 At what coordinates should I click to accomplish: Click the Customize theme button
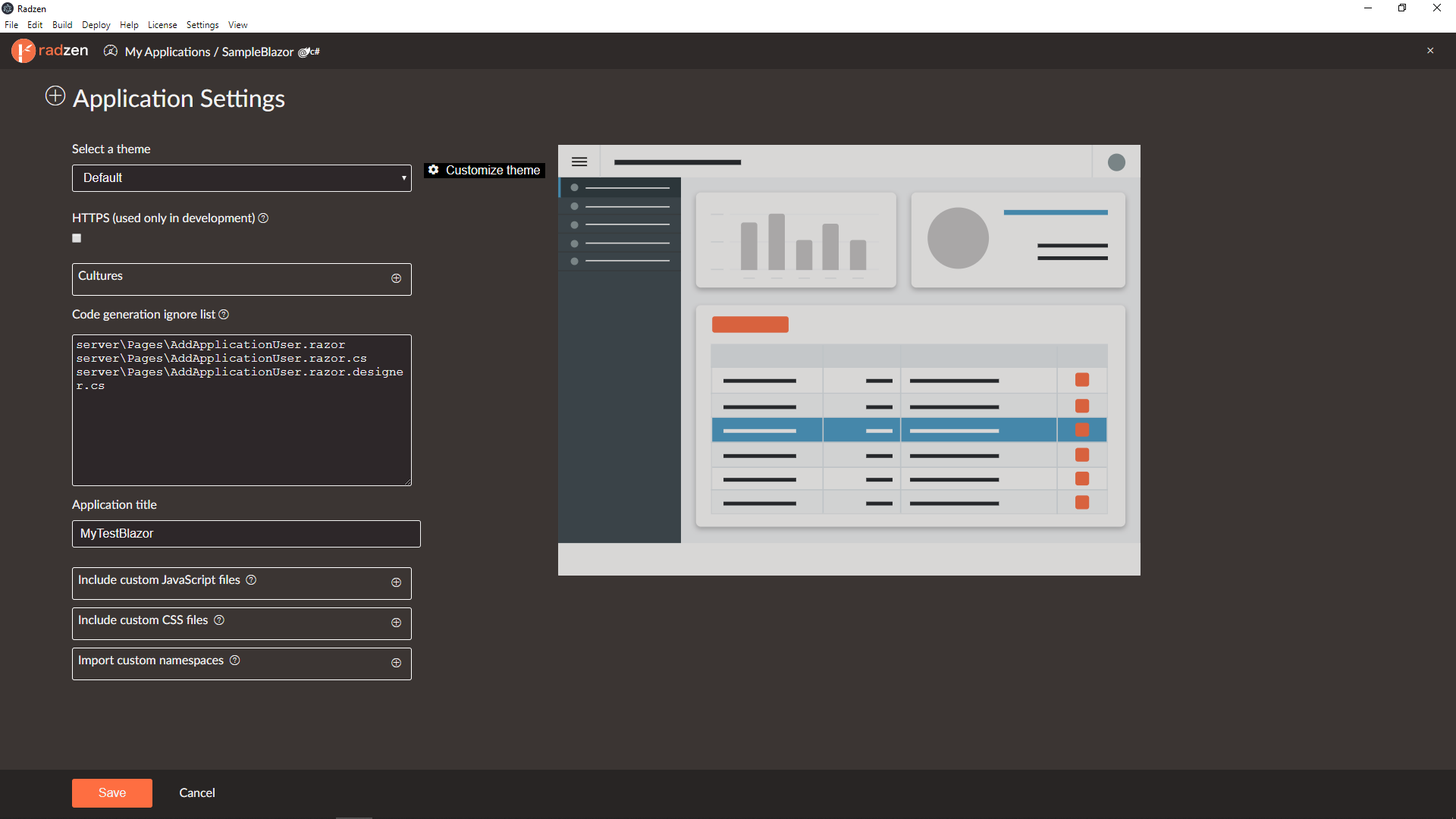pyautogui.click(x=485, y=170)
